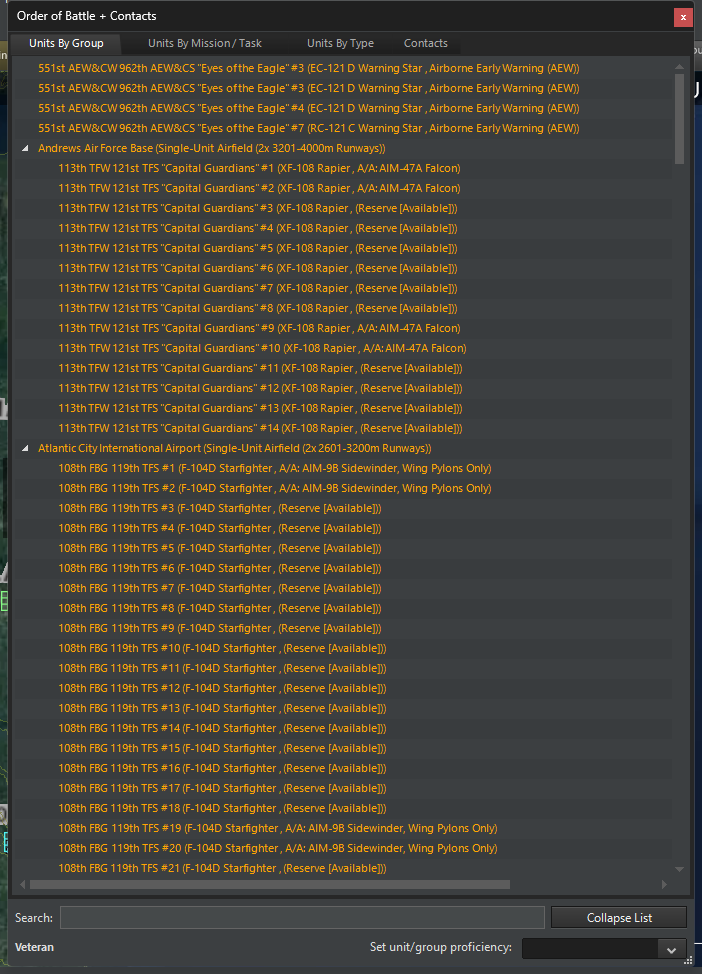Select 119th TFS #14 reserve Starfighter

(x=222, y=728)
